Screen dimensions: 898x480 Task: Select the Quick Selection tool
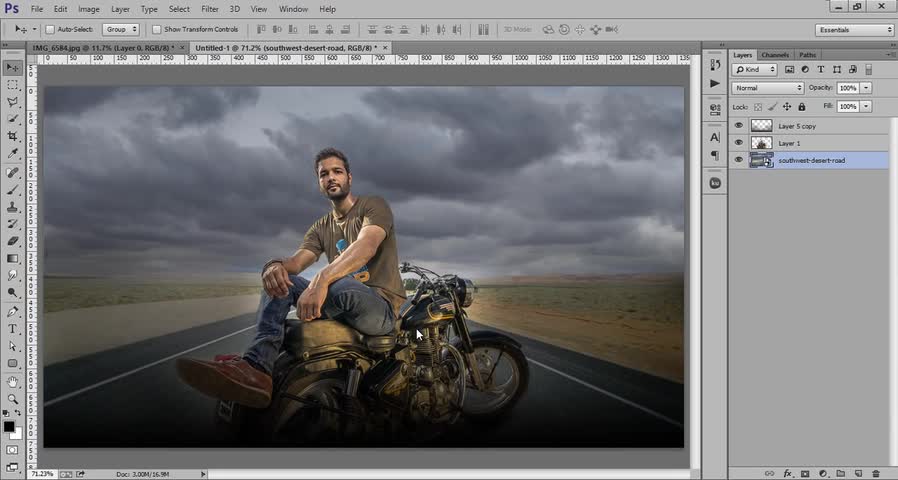click(12, 119)
